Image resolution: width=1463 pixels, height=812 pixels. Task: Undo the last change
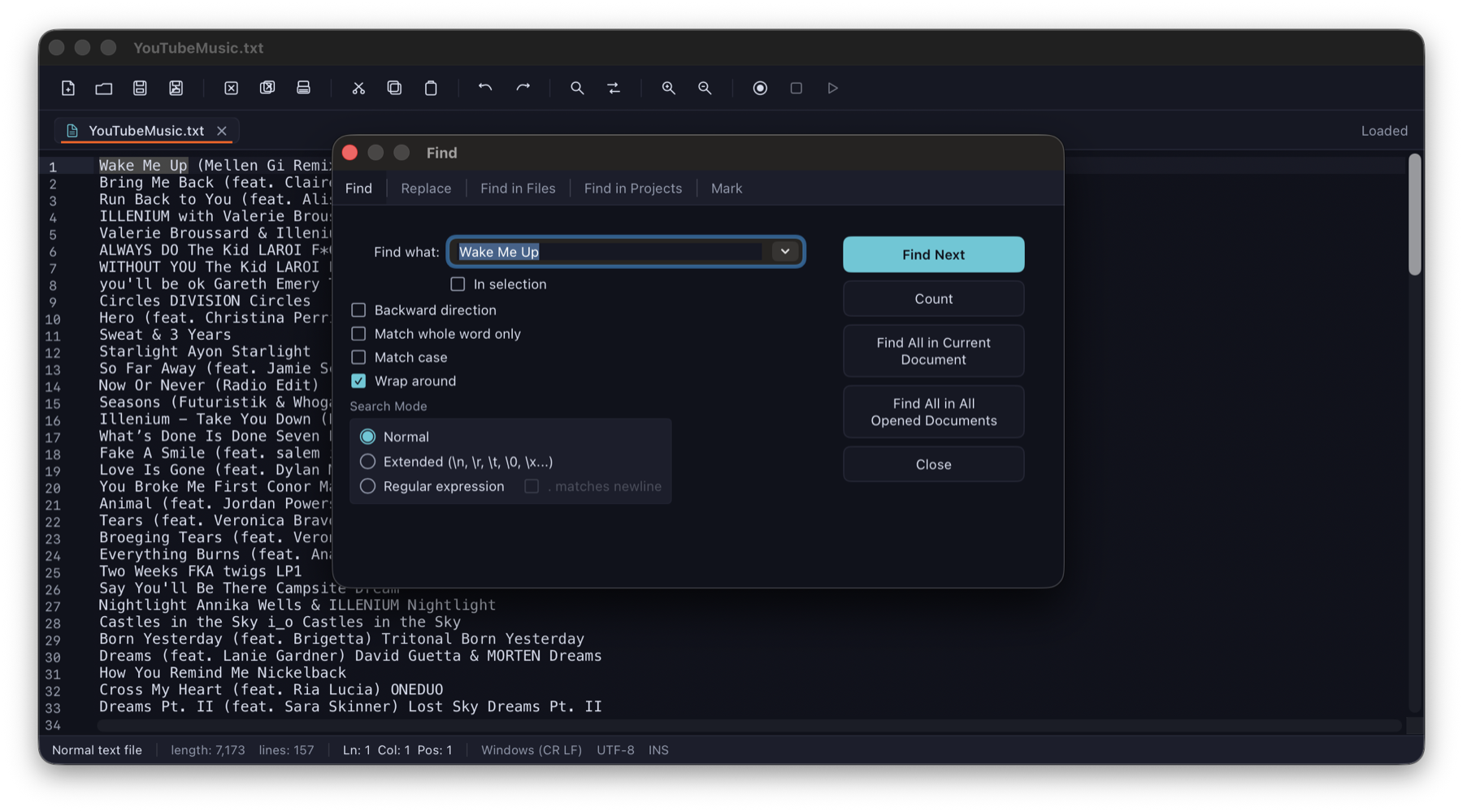point(485,88)
